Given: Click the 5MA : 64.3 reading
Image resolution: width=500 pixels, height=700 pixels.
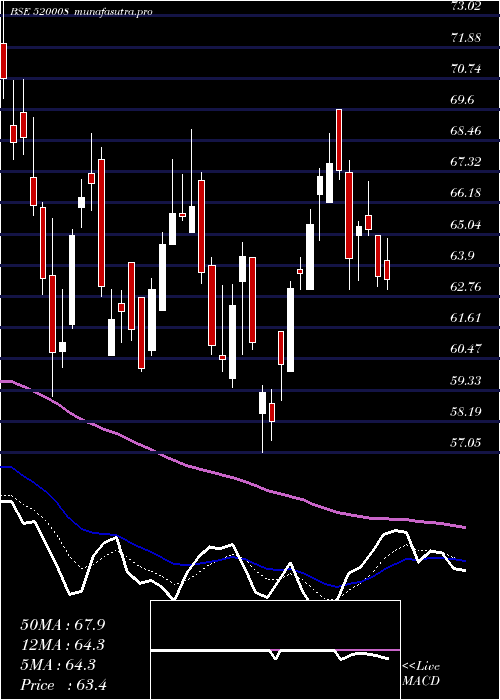Looking at the screenshot, I should pos(58,665).
